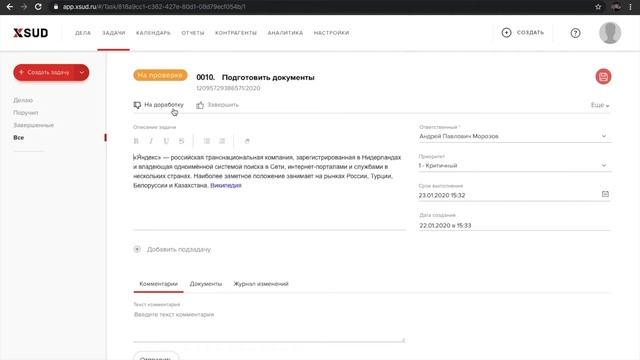
Task: Go back in browser history
Action: 10,7
